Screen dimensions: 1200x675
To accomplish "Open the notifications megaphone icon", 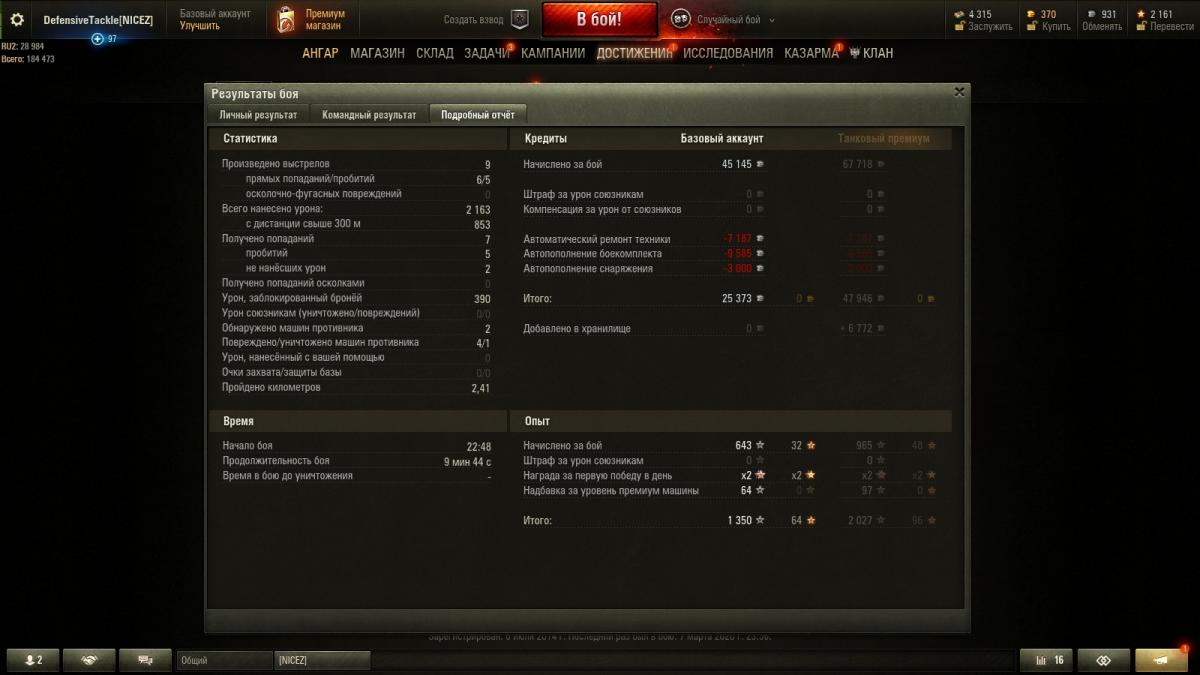I will (x=1161, y=660).
